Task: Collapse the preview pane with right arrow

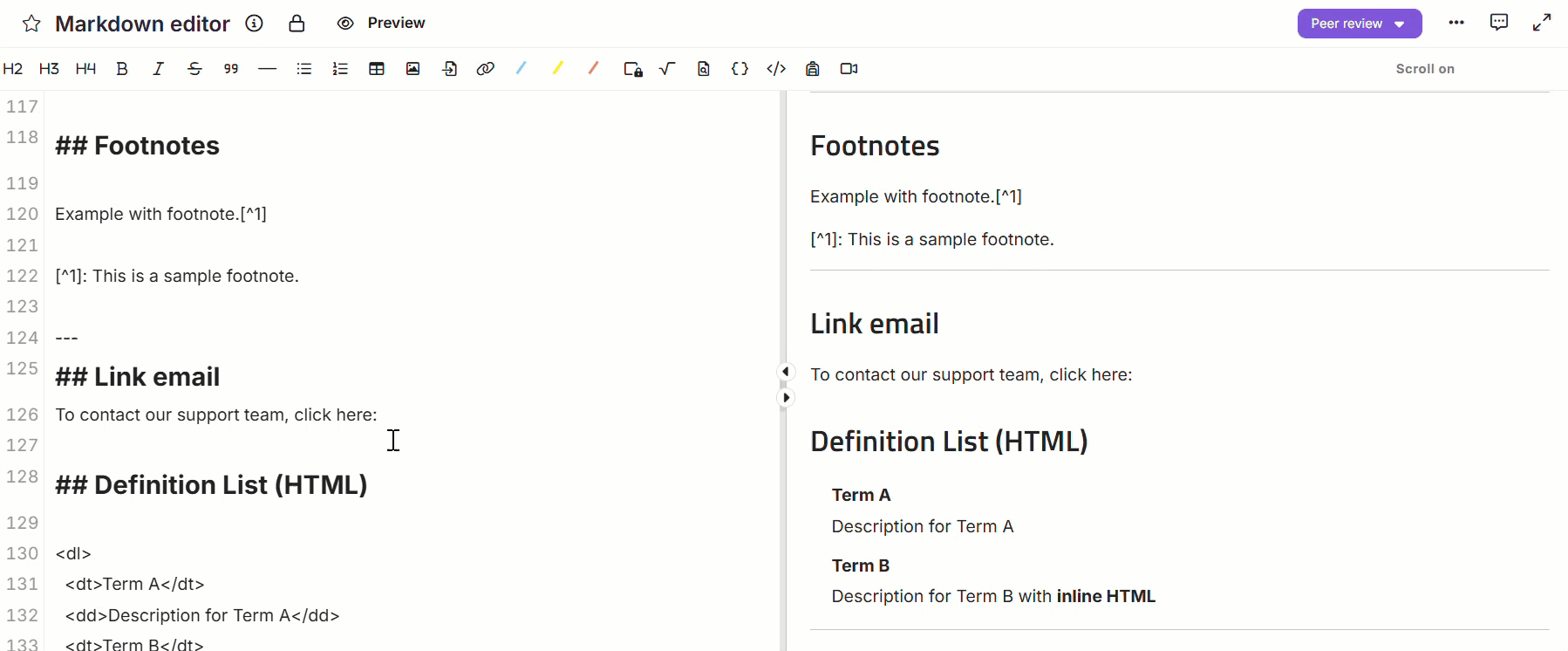Action: [x=786, y=398]
